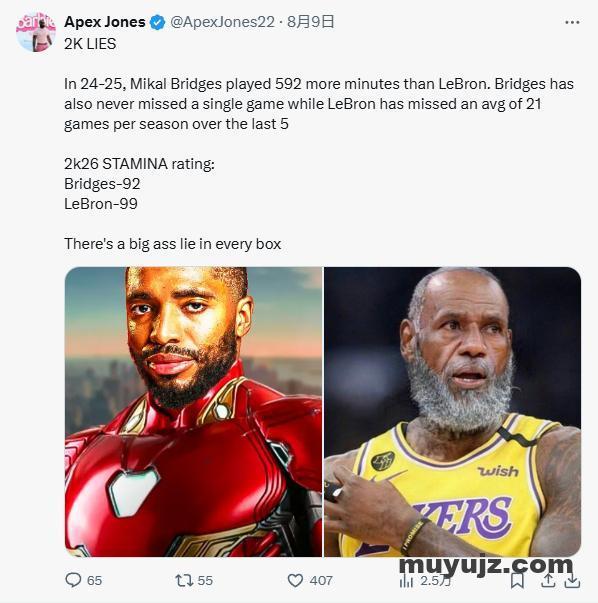Open Apex Jones profile avatar

pyautogui.click(x=36, y=33)
